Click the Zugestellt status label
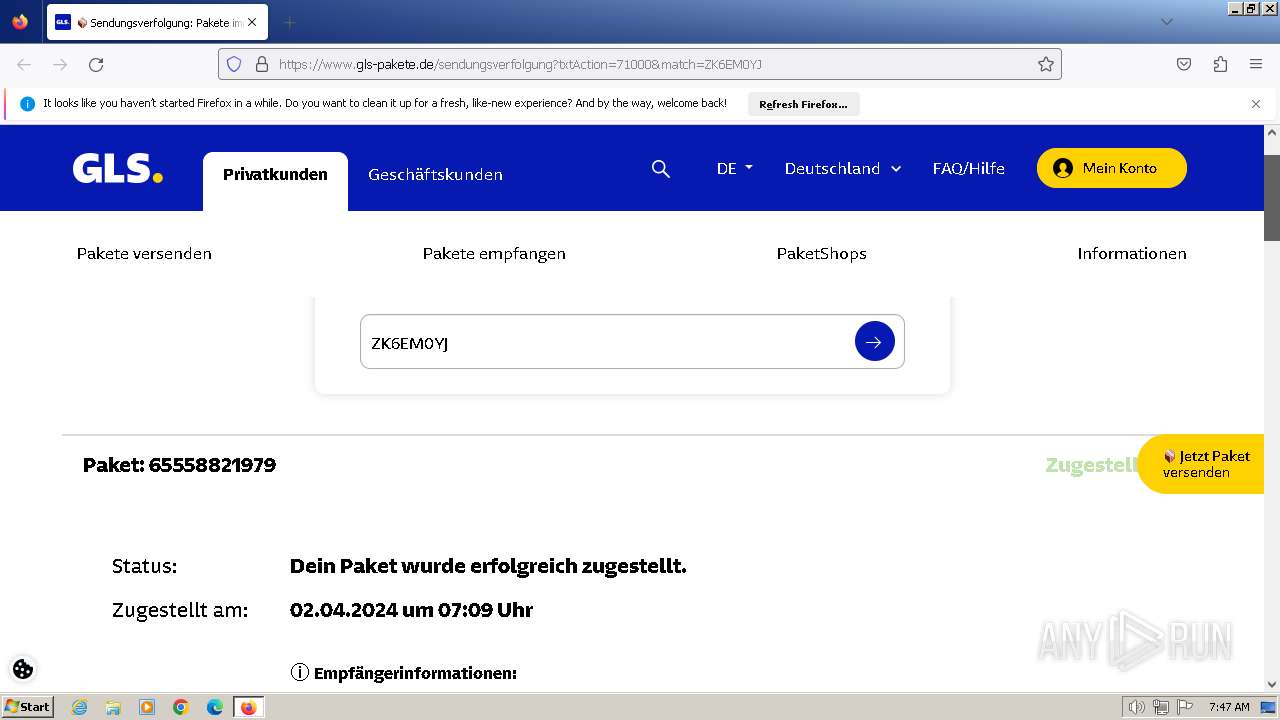The width and height of the screenshot is (1280, 720). coord(1091,465)
